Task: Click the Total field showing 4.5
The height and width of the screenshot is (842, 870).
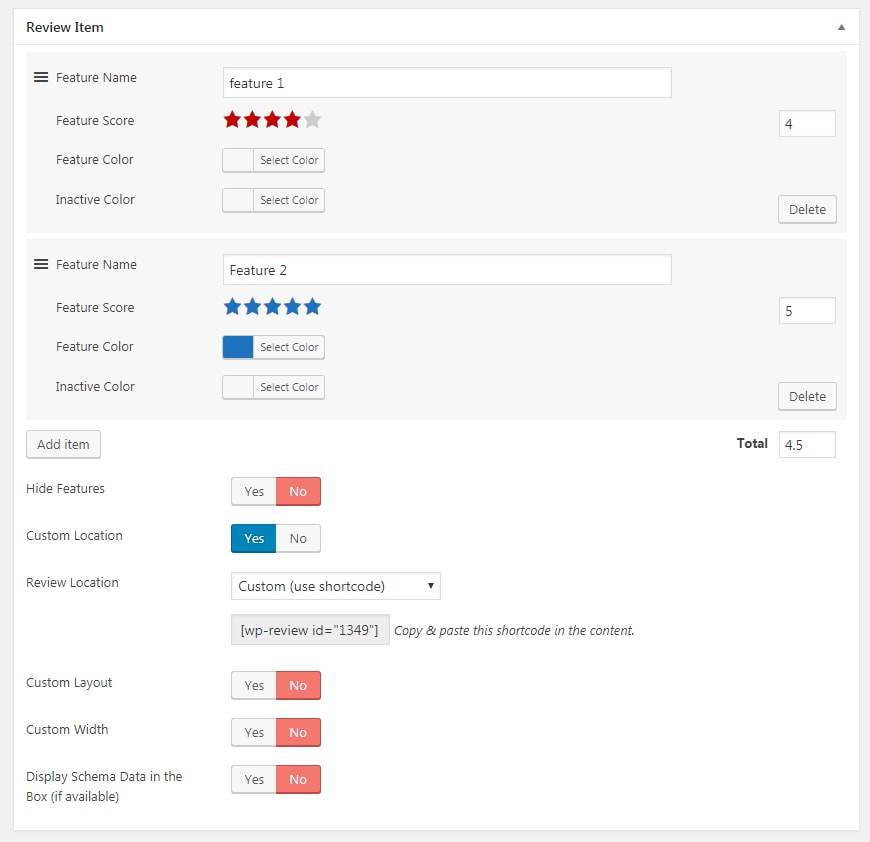Action: 807,445
